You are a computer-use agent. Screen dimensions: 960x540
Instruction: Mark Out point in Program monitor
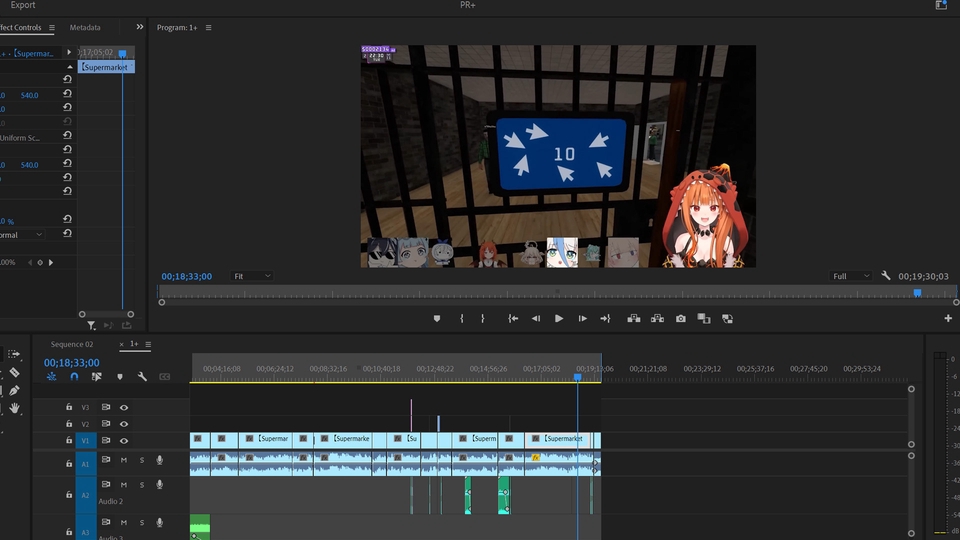[483, 318]
